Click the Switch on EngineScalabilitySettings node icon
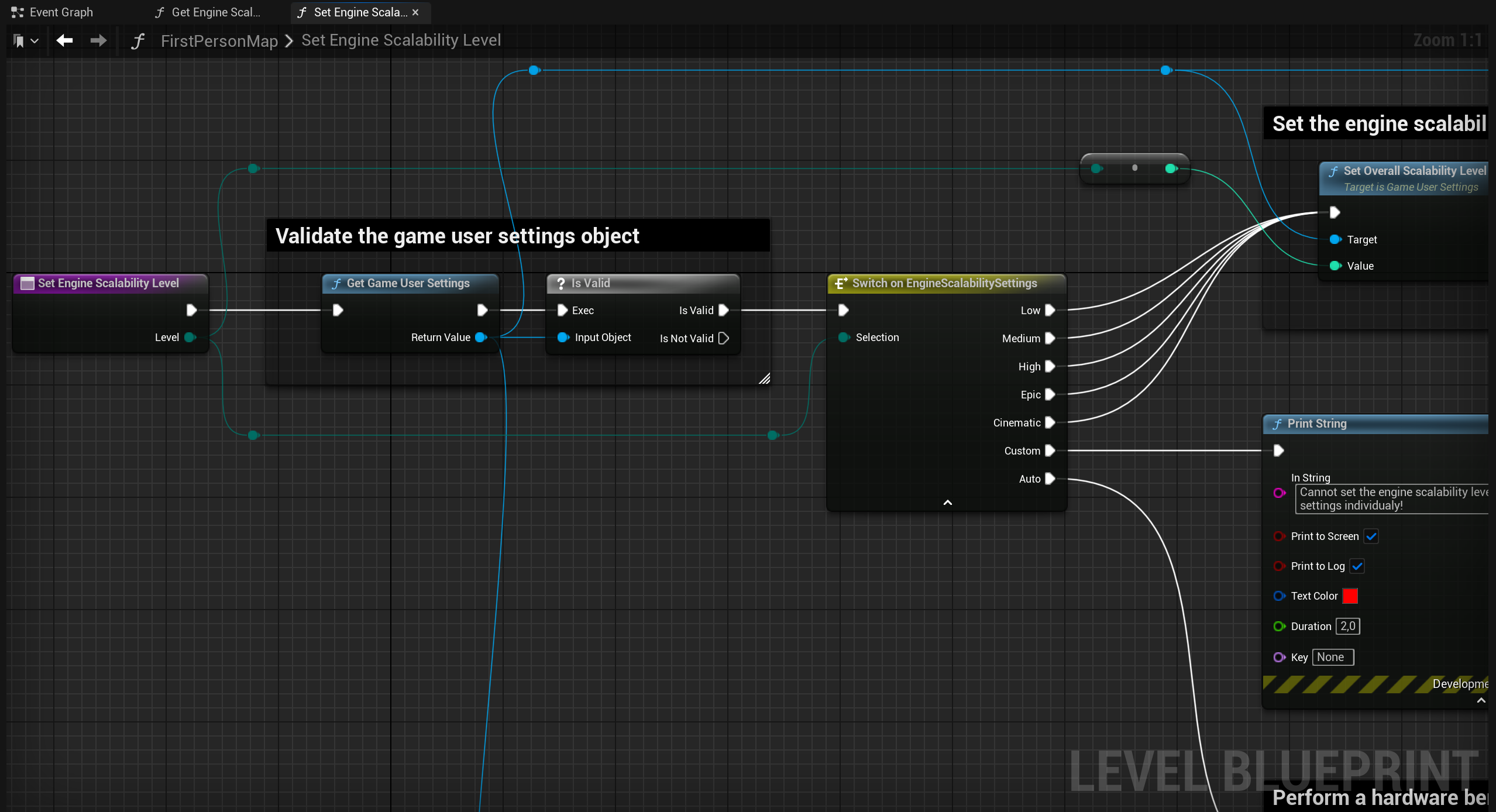The height and width of the screenshot is (812, 1496). (x=841, y=283)
